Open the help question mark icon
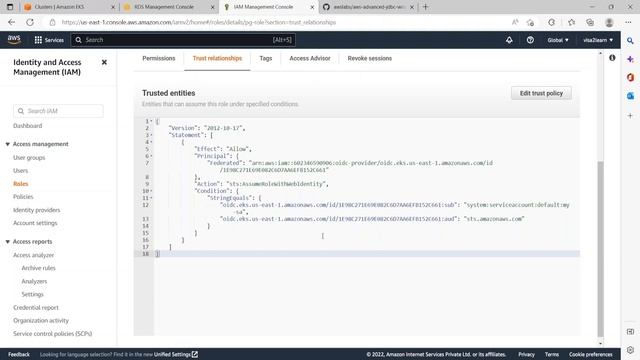Image resolution: width=640 pixels, height=360 pixels. (530, 40)
